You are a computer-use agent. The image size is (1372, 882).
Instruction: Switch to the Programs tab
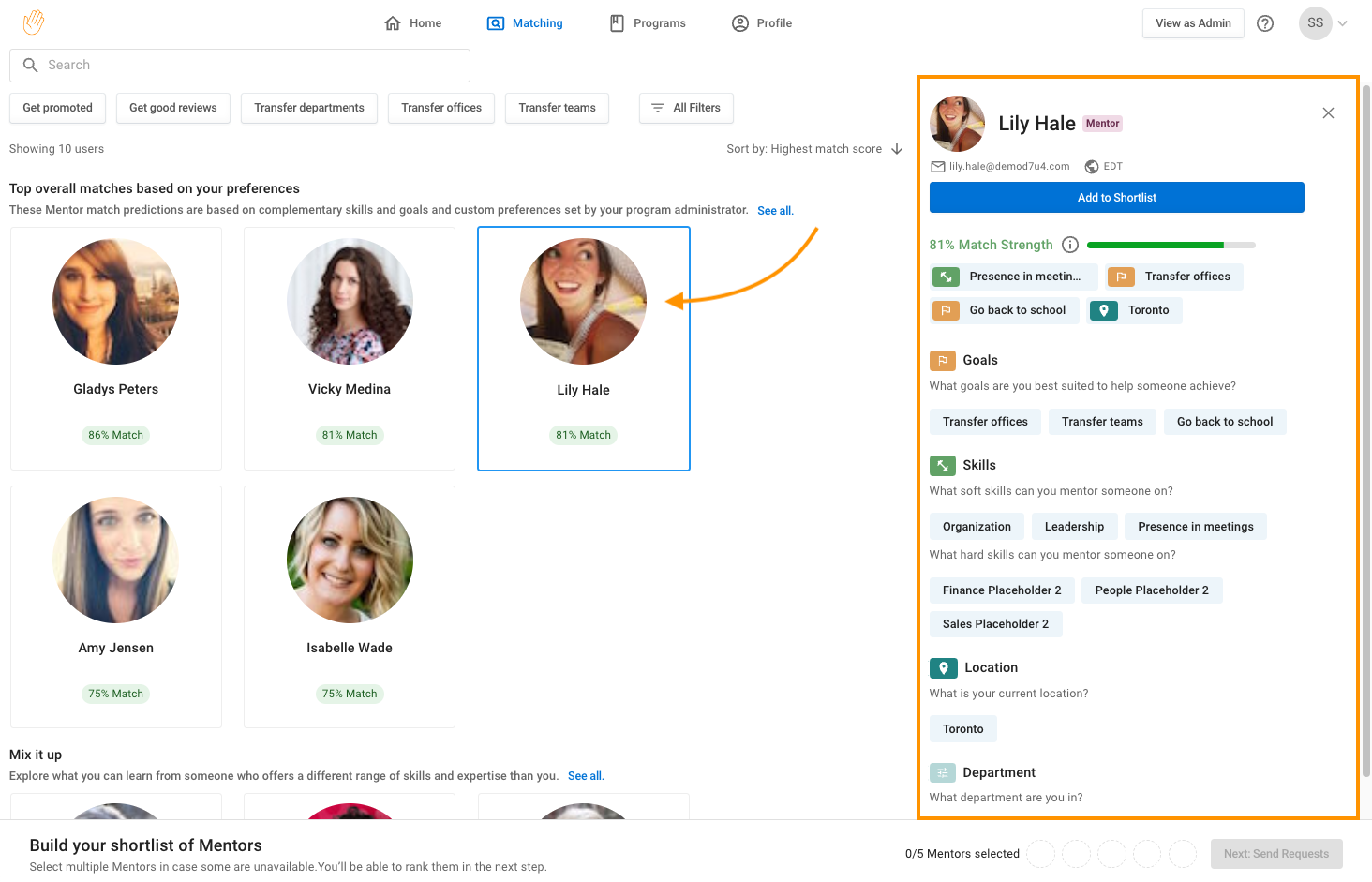tap(648, 23)
